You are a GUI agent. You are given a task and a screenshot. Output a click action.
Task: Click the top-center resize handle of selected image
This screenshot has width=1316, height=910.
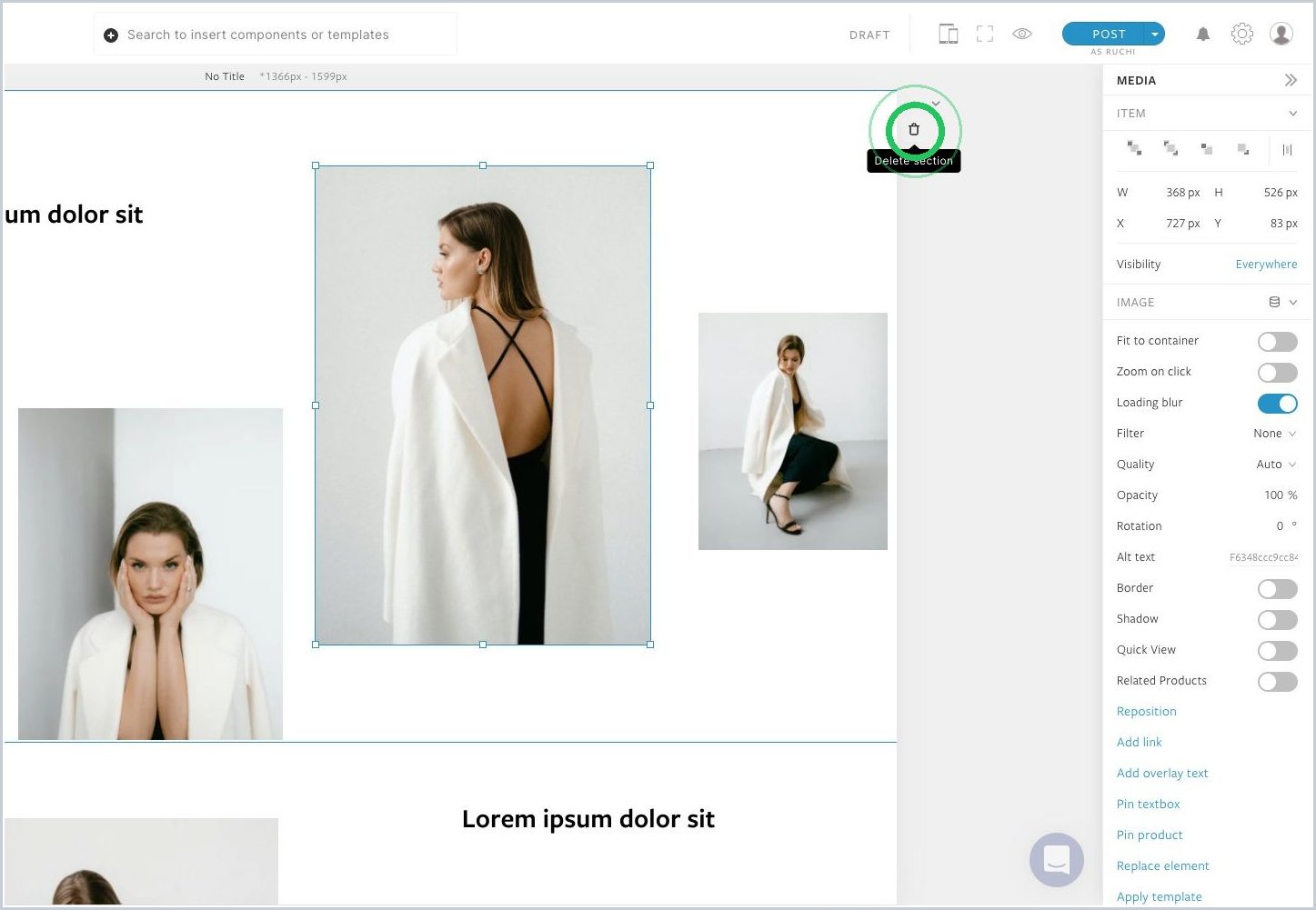coord(483,165)
